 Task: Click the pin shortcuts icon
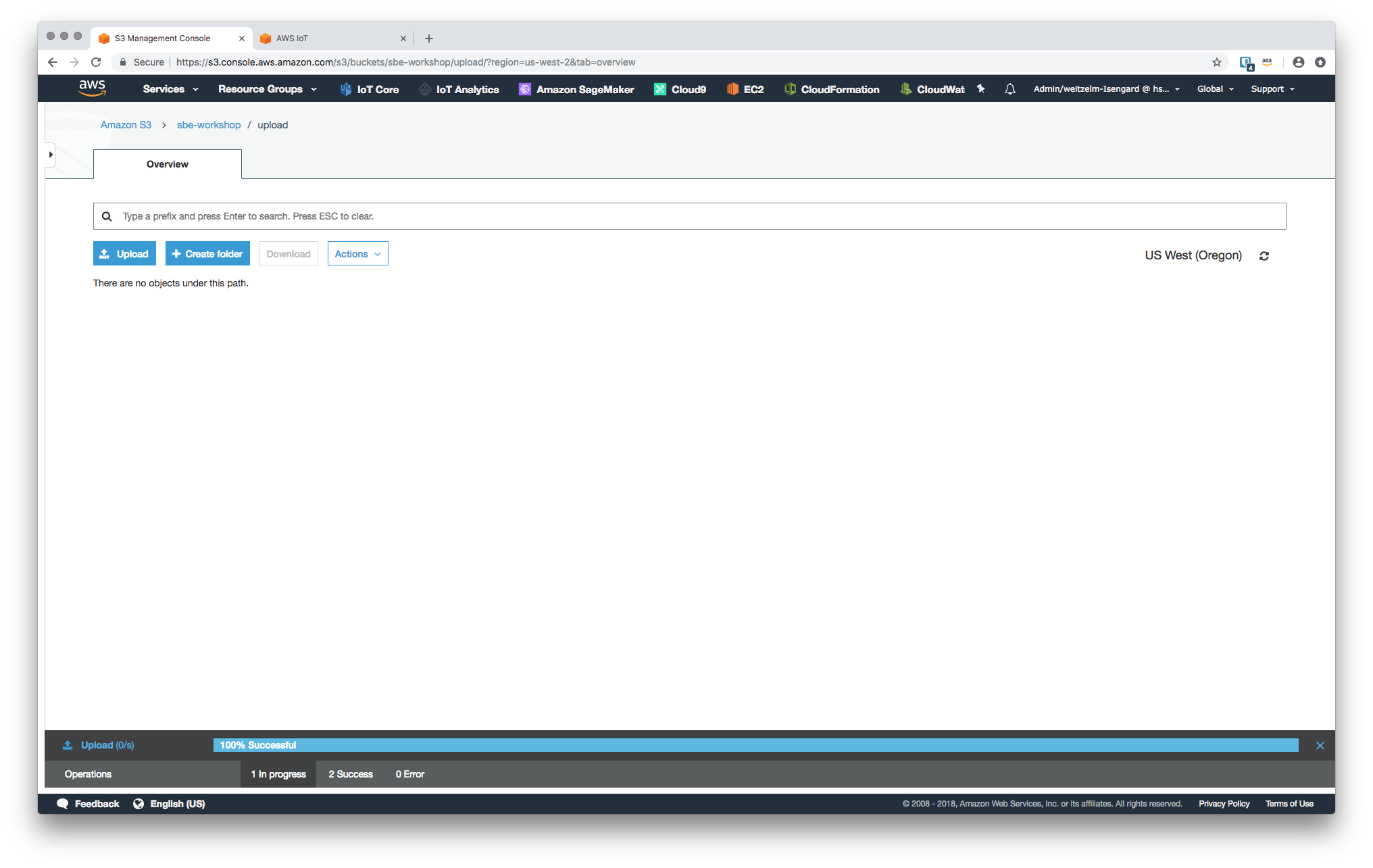point(981,88)
